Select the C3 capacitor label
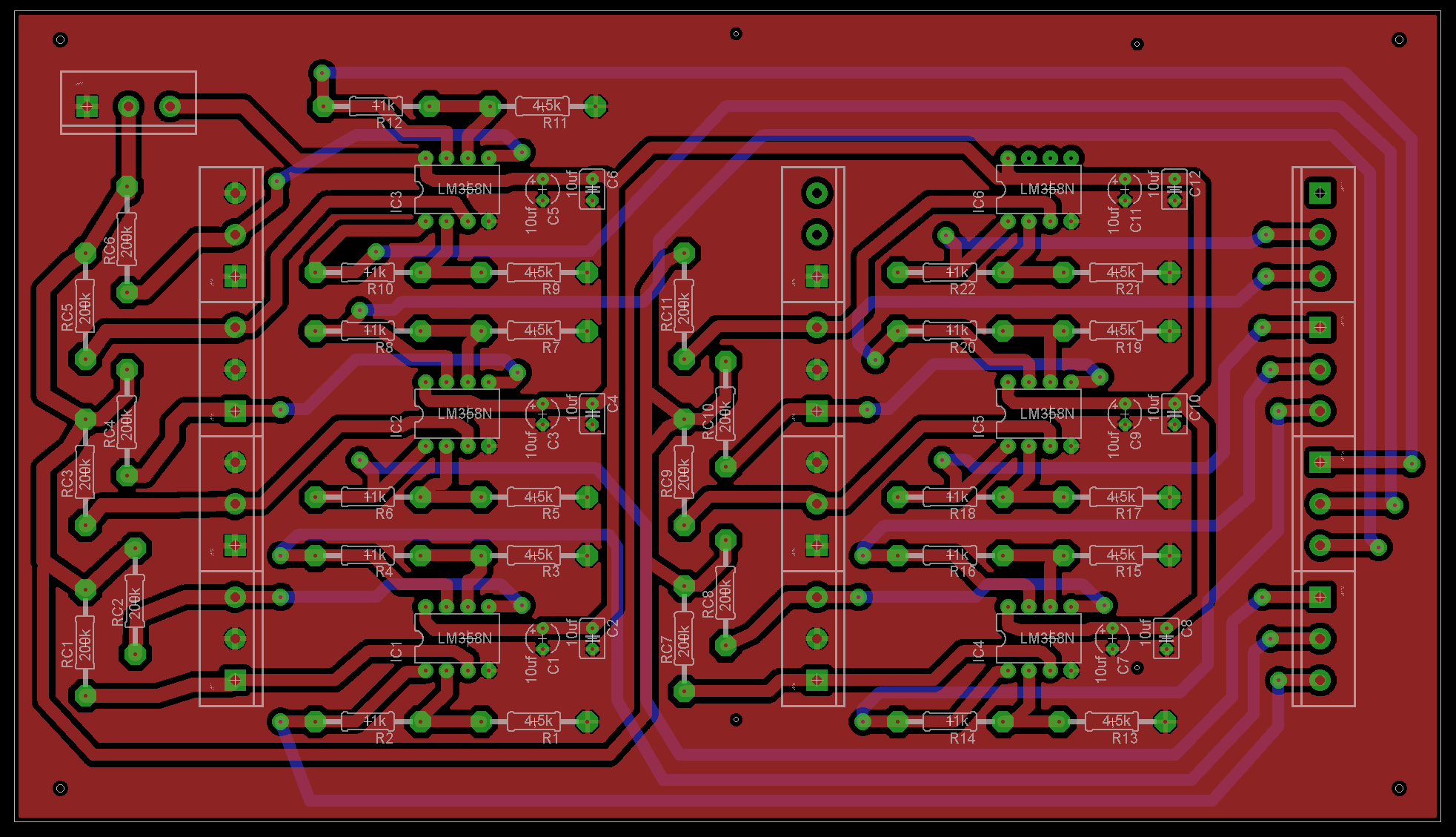The height and width of the screenshot is (837, 1456). pos(553,441)
